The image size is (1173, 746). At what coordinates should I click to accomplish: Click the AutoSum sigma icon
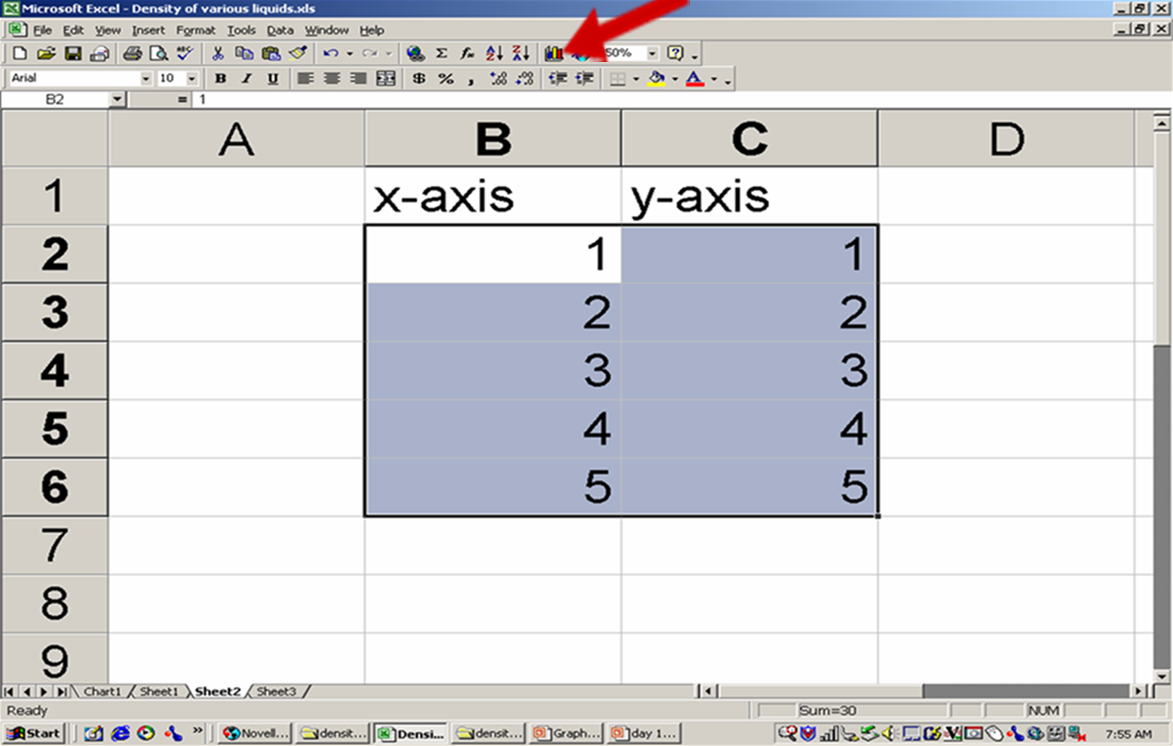tap(441, 53)
